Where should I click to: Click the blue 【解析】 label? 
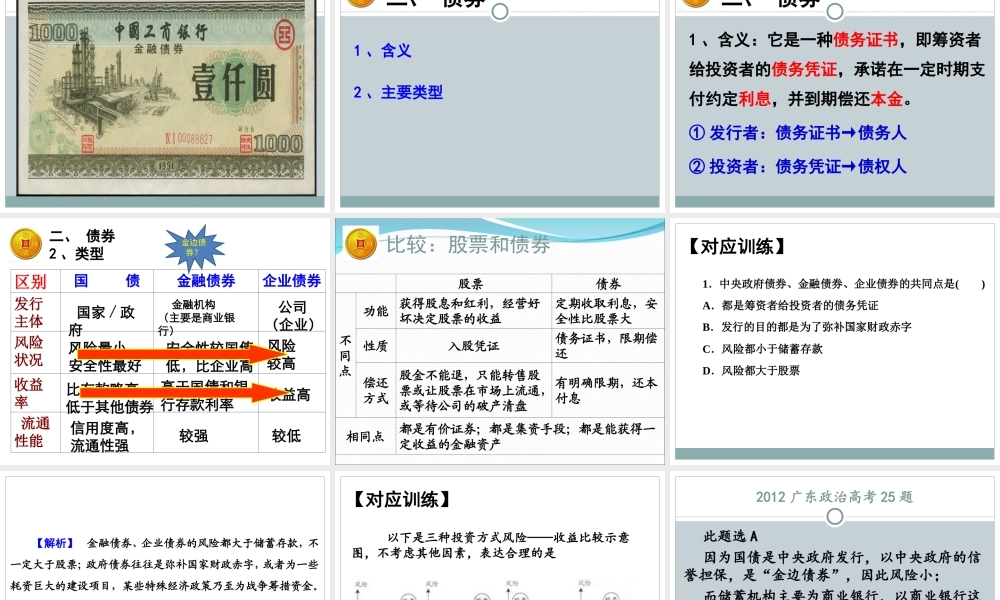(55, 543)
